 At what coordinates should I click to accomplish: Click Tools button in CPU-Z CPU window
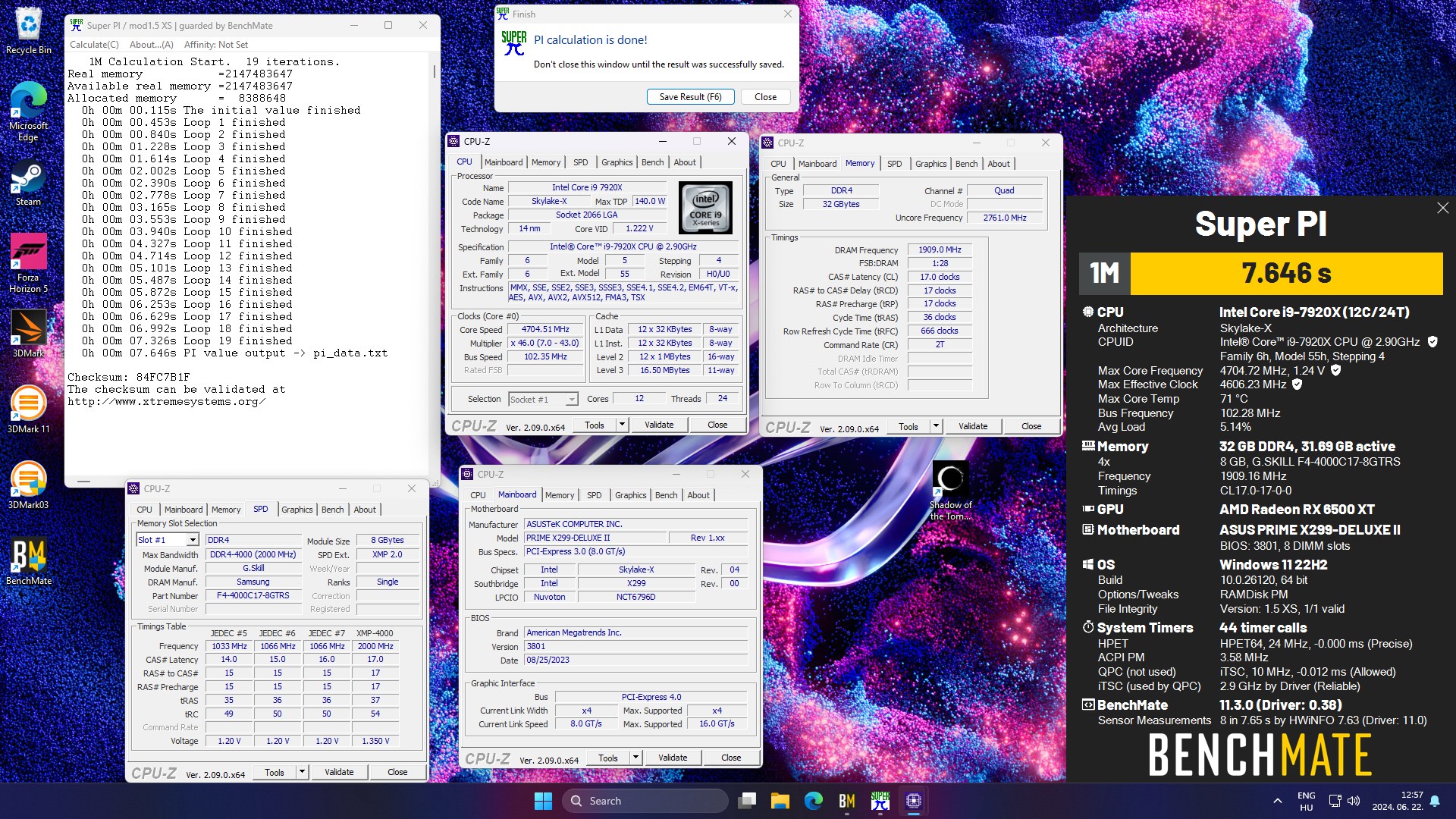(595, 425)
